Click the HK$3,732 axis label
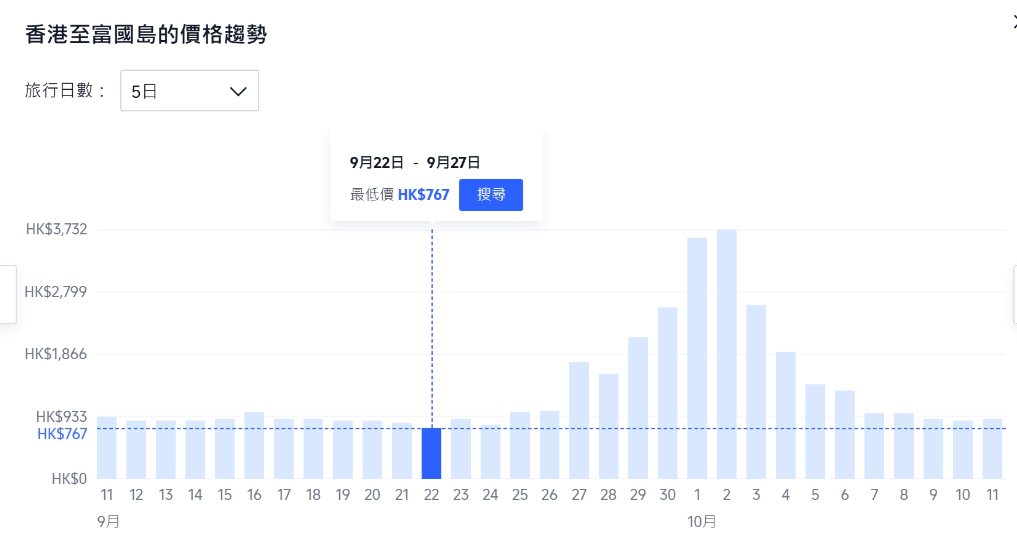This screenshot has width=1017, height=544. [56, 229]
